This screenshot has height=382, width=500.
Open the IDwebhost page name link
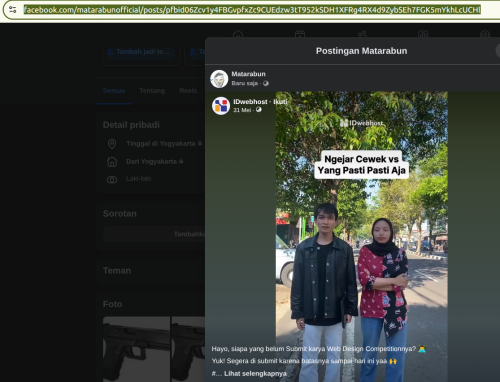[250, 102]
